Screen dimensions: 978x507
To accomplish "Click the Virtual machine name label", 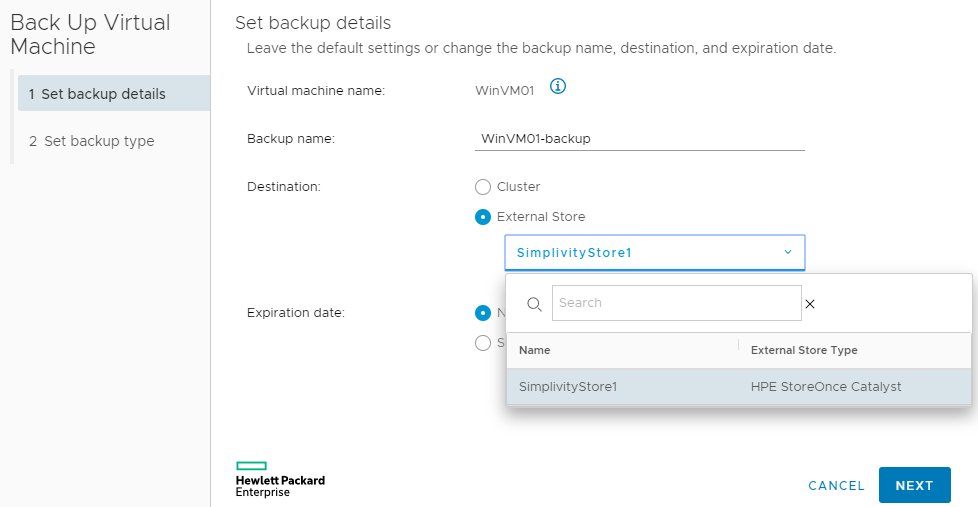I will pyautogui.click(x=316, y=91).
